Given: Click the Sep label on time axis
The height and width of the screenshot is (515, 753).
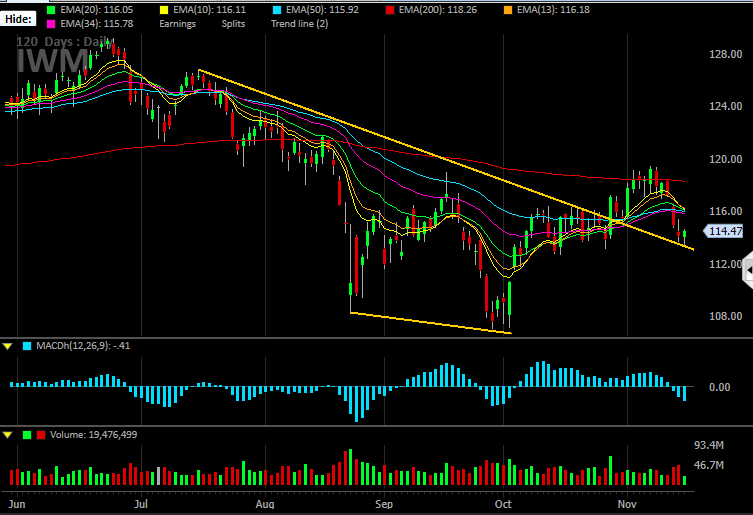Looking at the screenshot, I should 384,504.
